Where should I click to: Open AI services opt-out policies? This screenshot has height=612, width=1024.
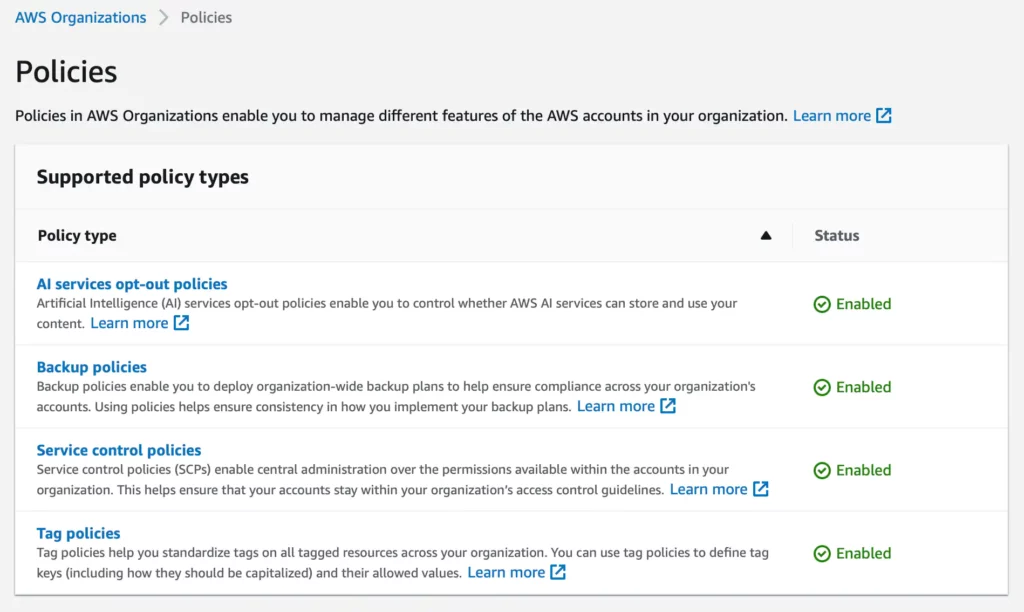point(132,283)
